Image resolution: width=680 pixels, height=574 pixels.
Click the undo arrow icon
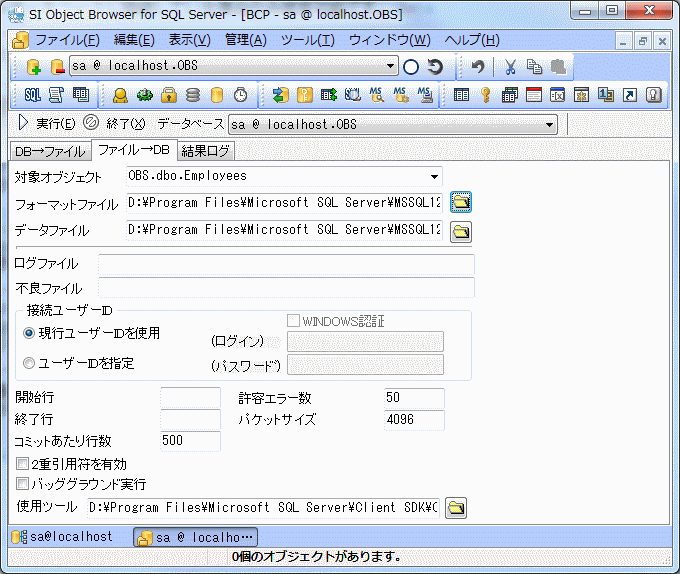(x=479, y=67)
